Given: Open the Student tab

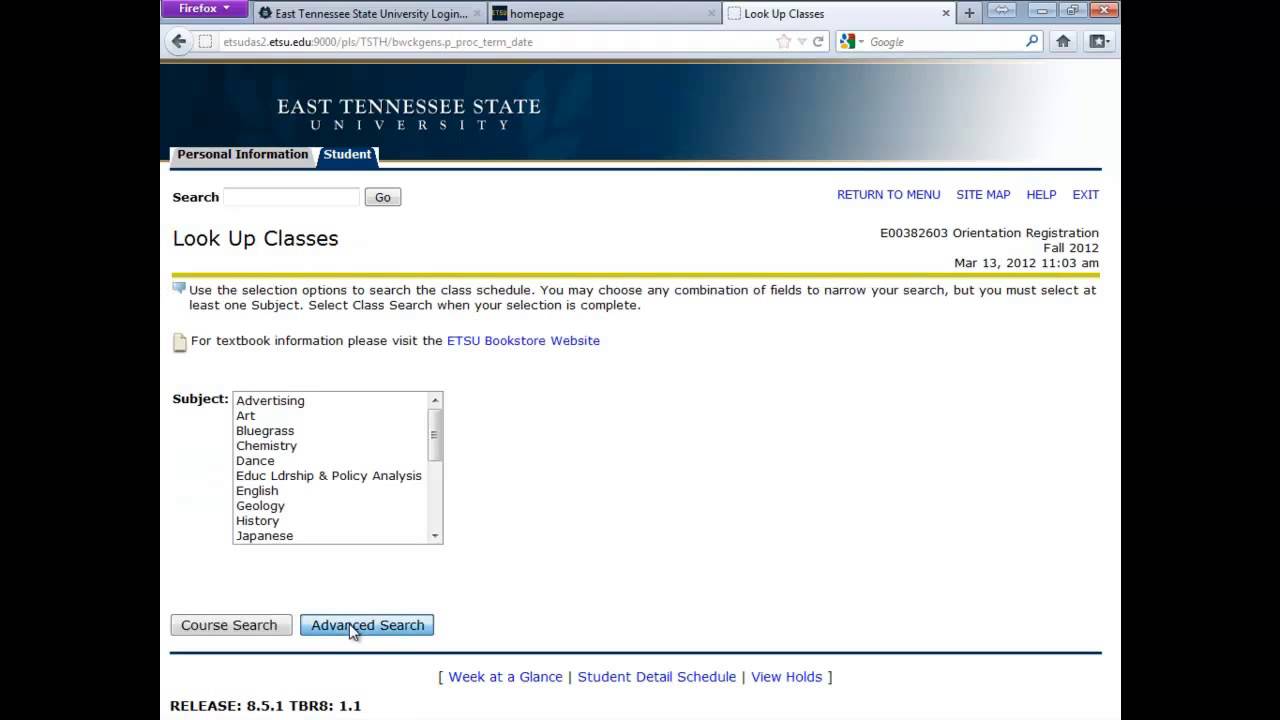Looking at the screenshot, I should pyautogui.click(x=347, y=154).
